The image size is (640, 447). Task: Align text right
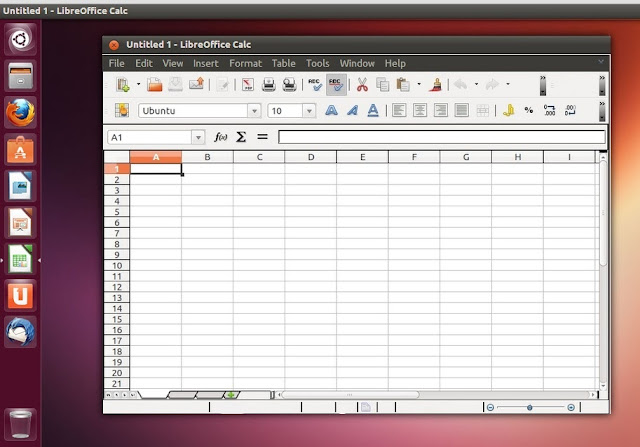(440, 110)
